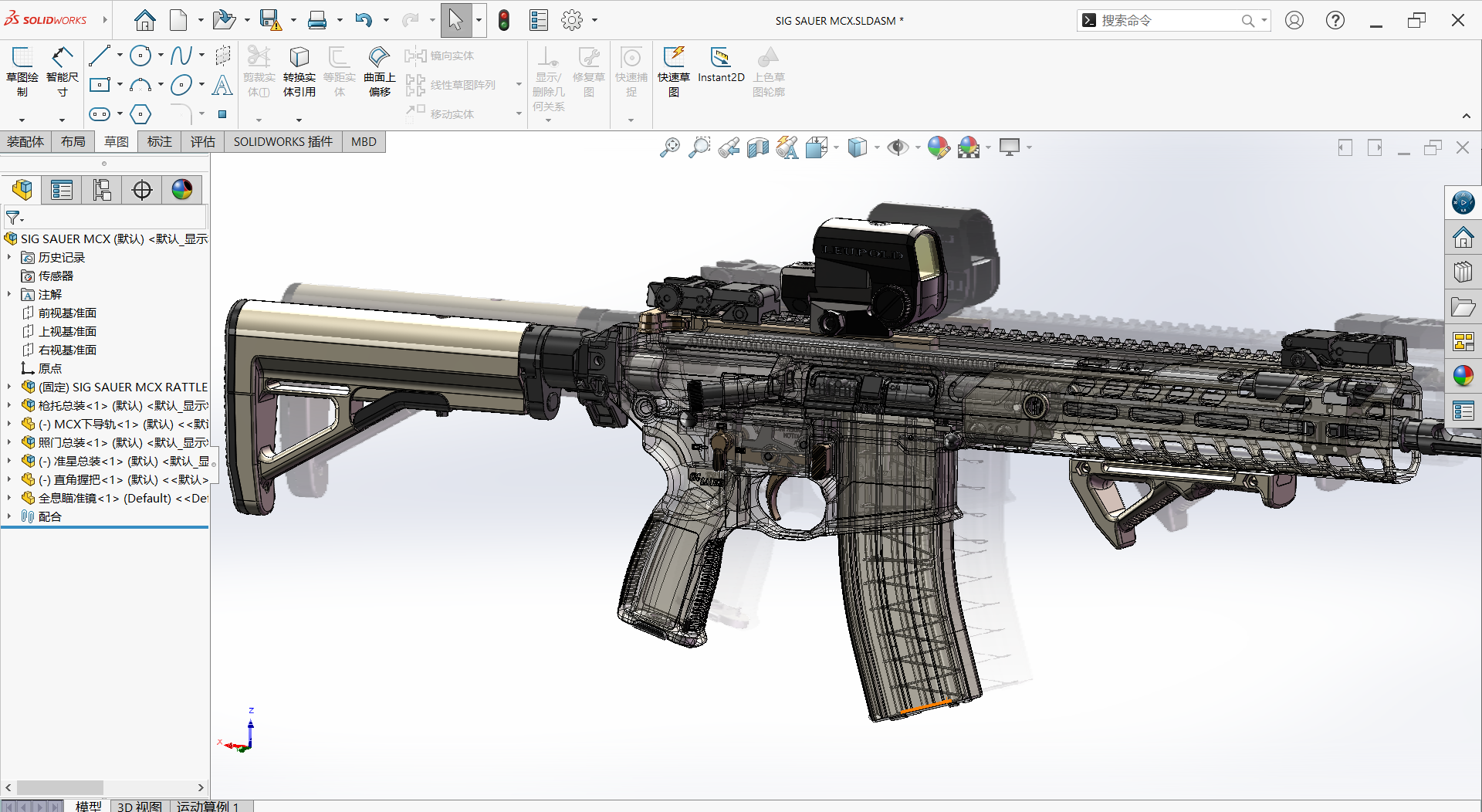Toggle Rapid Sketch (快速草图) mode
1482x812 pixels.
pyautogui.click(x=674, y=71)
